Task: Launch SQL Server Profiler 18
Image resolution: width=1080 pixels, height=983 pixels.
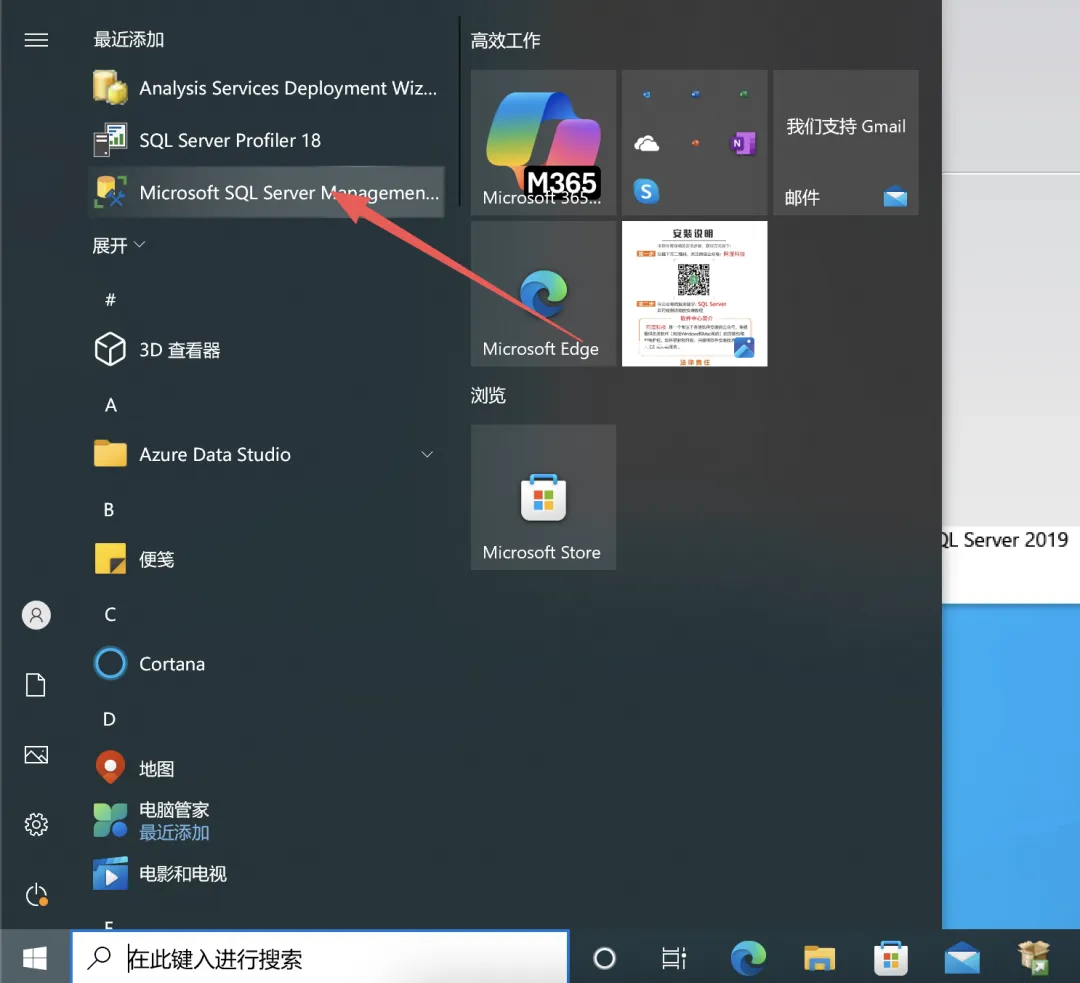Action: (x=266, y=141)
